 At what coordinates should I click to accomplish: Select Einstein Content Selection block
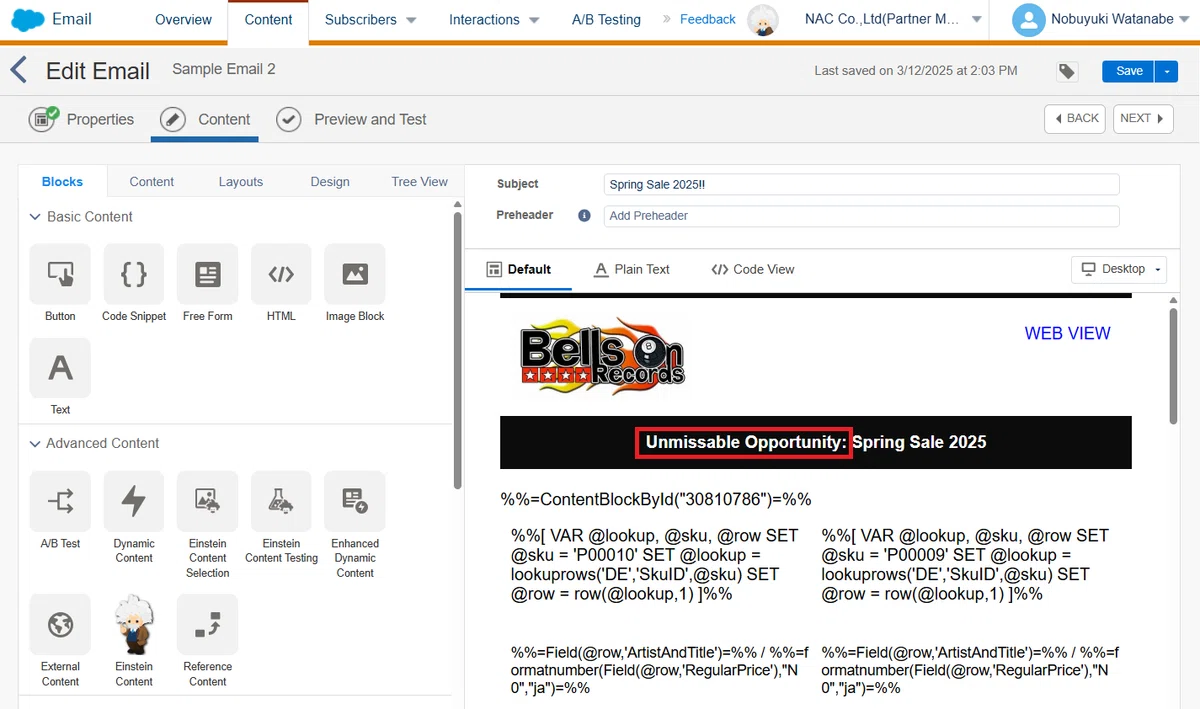tap(208, 525)
